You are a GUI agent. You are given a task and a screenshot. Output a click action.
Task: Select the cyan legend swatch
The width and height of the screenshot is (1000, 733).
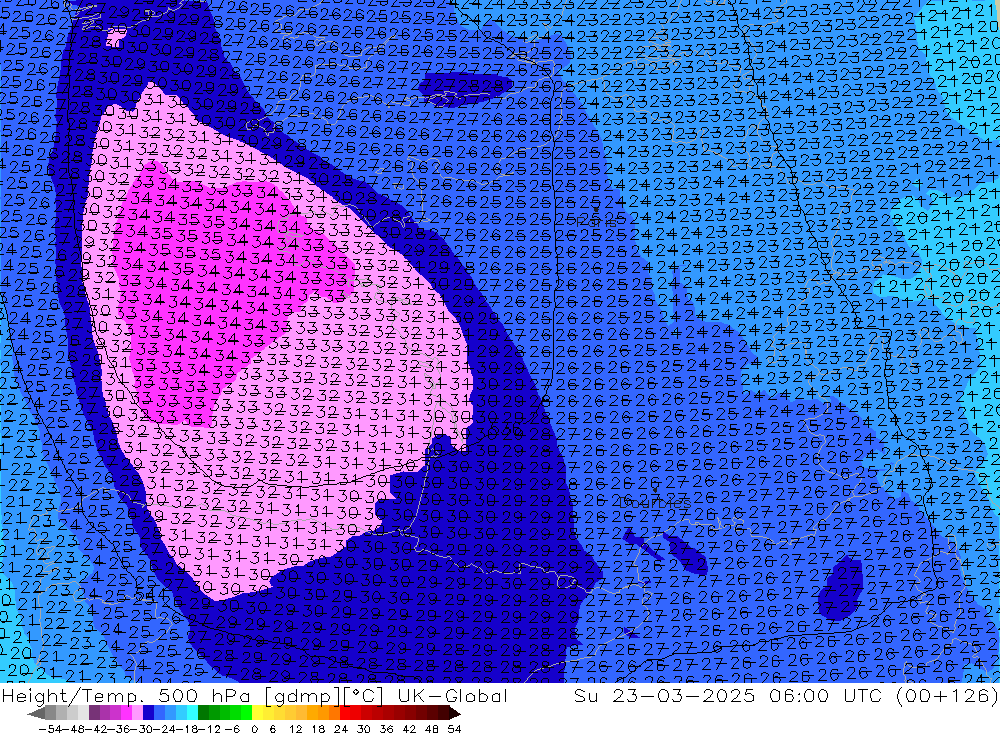tap(192, 714)
